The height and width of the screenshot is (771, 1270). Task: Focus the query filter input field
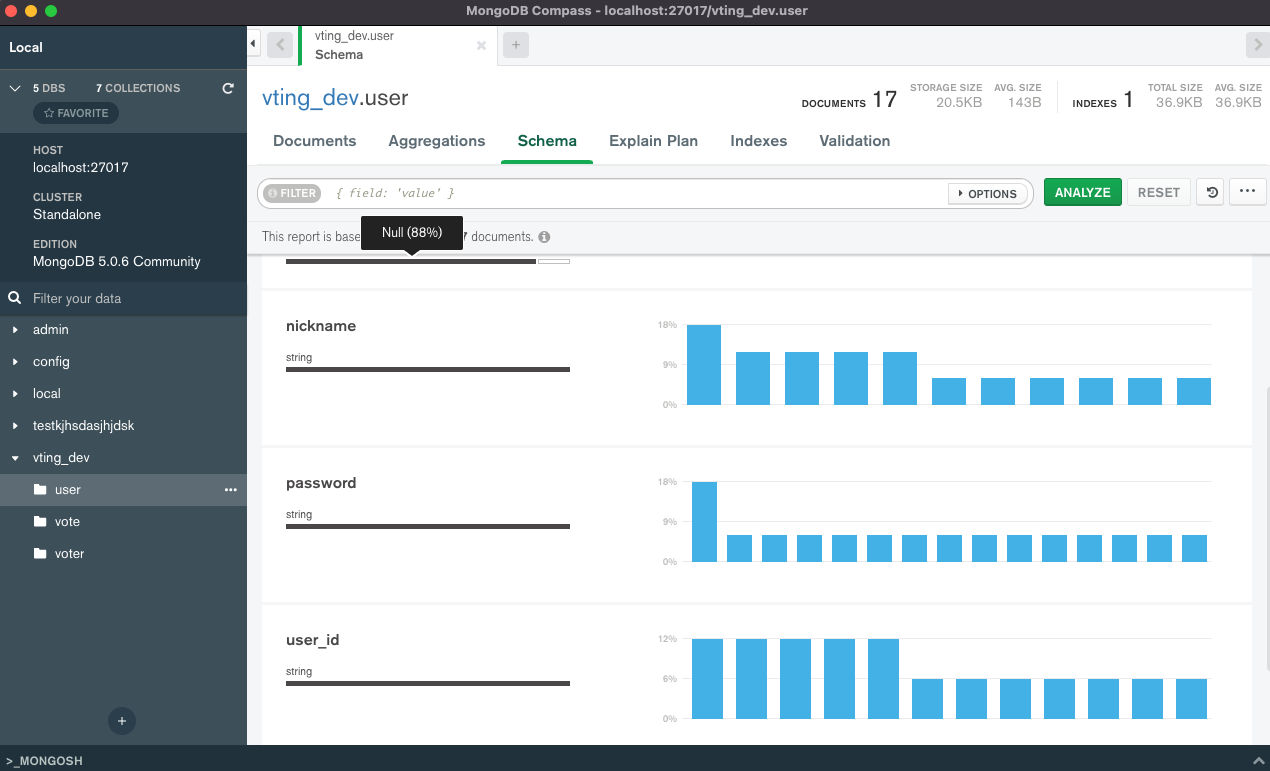pos(638,193)
